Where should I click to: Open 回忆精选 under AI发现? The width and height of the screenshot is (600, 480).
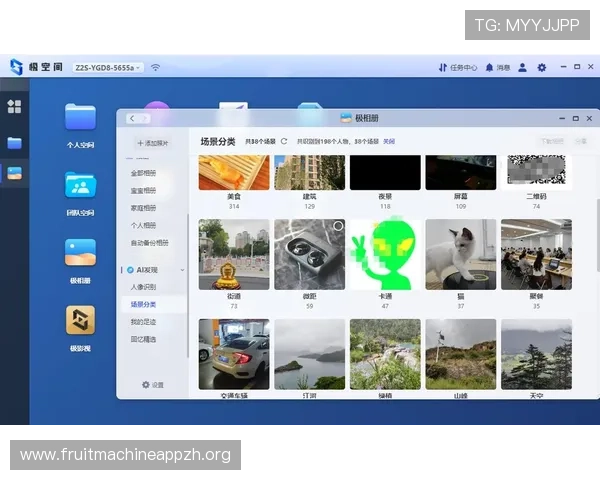(x=143, y=339)
